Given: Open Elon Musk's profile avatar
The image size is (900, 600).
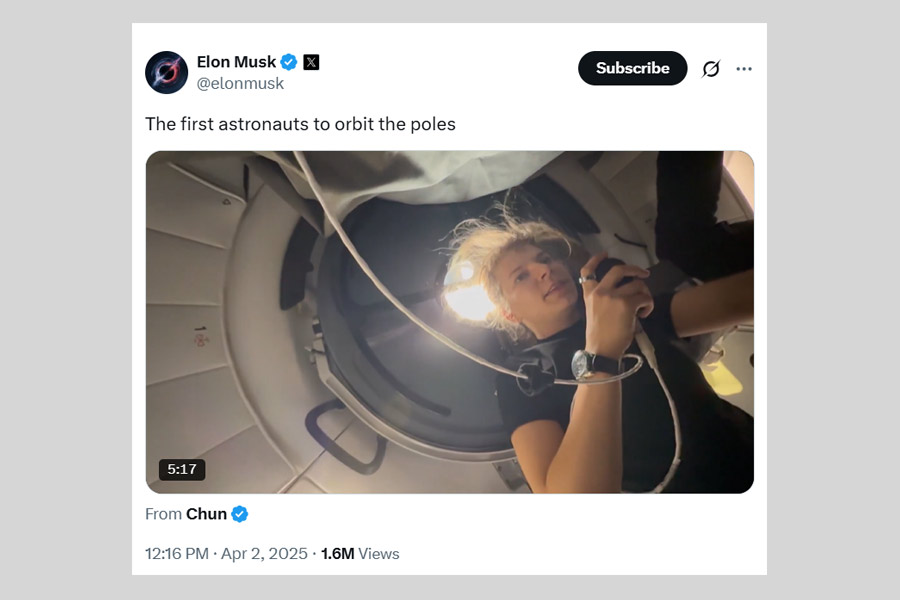Looking at the screenshot, I should pos(166,72).
